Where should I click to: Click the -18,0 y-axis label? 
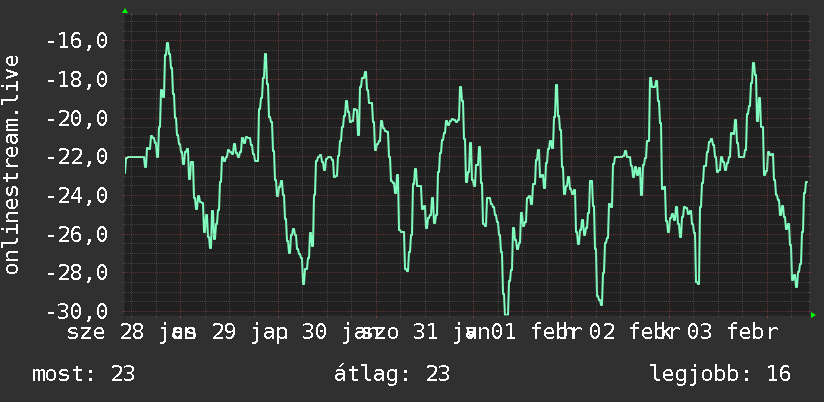(77, 80)
